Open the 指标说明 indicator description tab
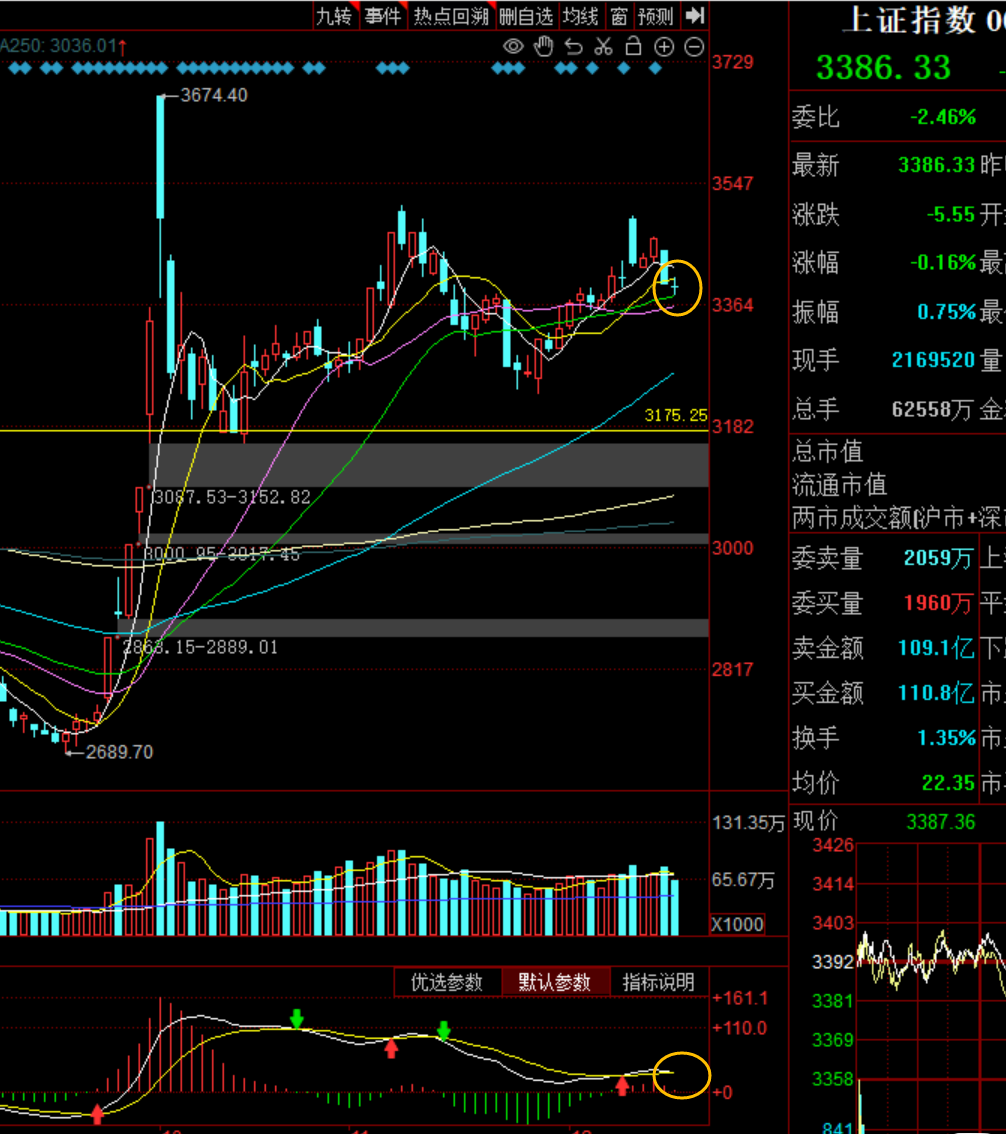1006x1134 pixels. (x=659, y=982)
